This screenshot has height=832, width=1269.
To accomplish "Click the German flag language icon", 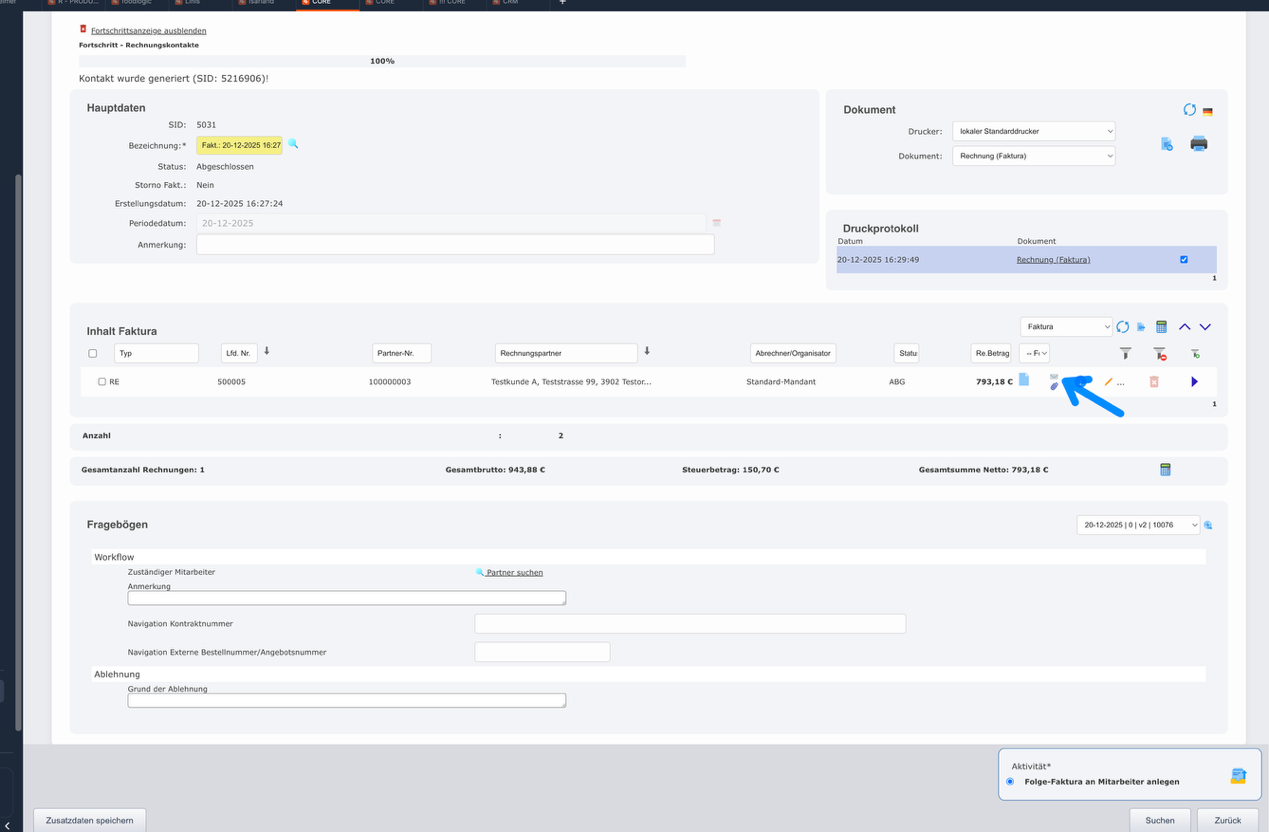I will click(1208, 111).
